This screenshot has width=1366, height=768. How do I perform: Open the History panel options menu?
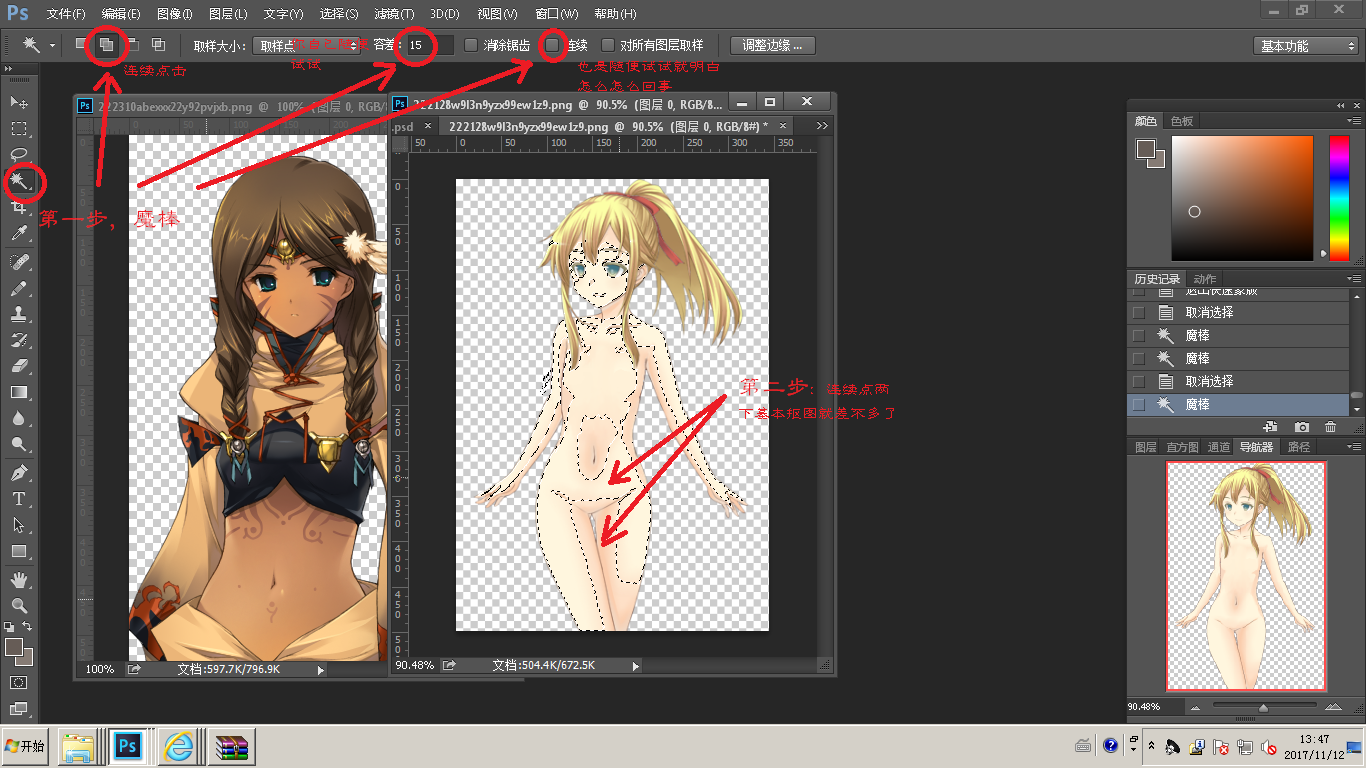1352,279
